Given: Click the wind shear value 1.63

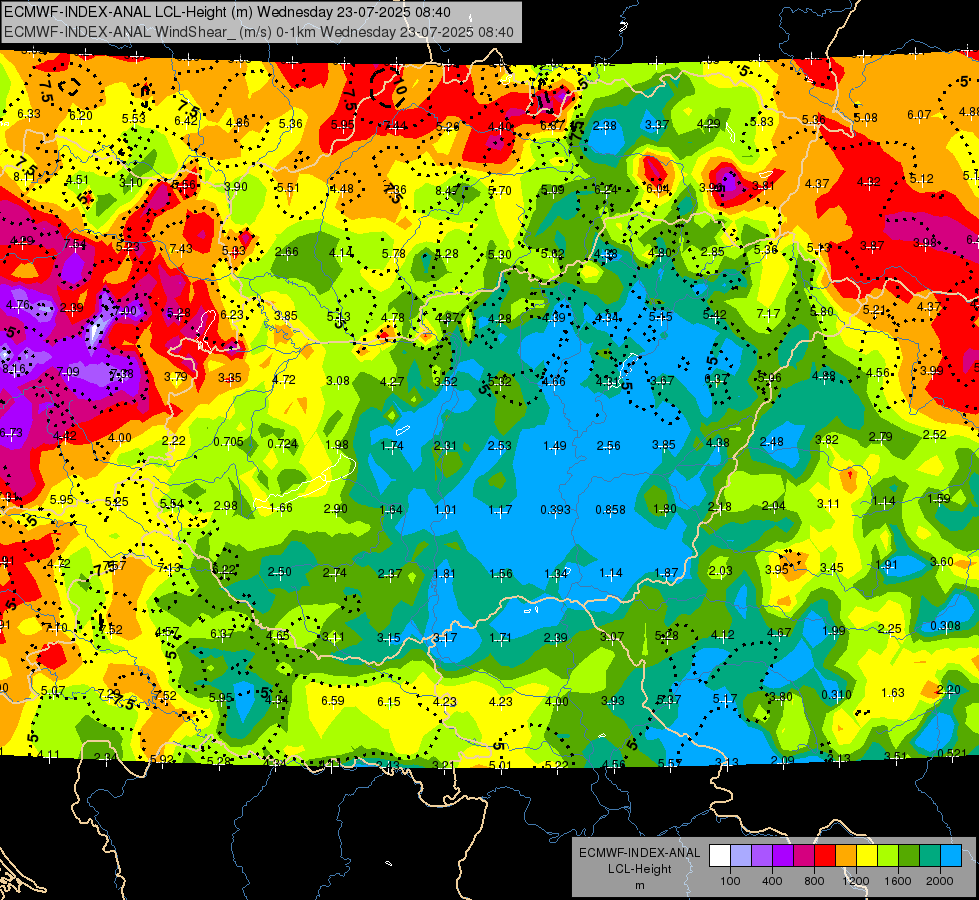Looking at the screenshot, I should pos(892,692).
